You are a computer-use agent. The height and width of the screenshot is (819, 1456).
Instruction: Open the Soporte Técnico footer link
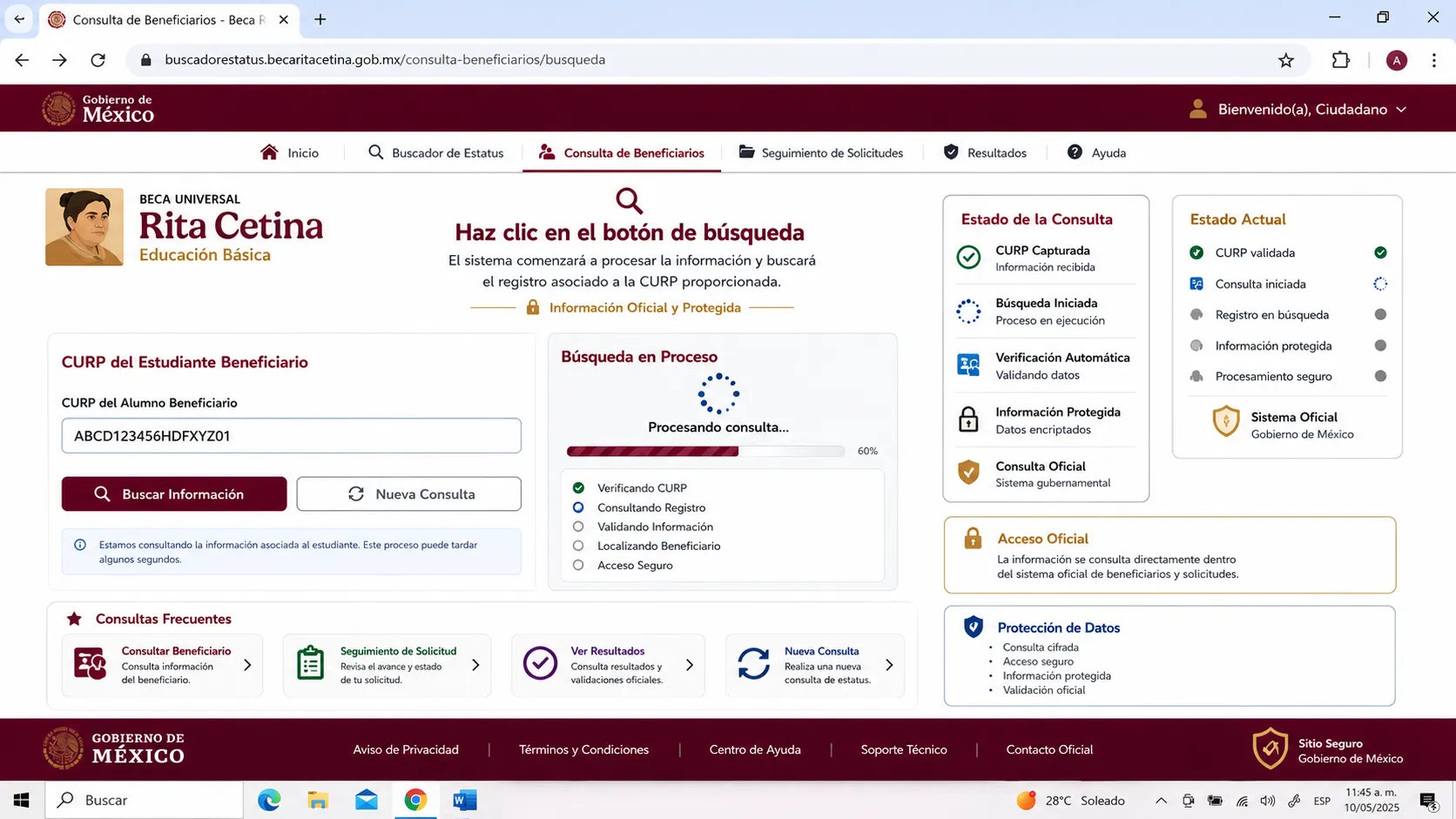pyautogui.click(x=904, y=749)
